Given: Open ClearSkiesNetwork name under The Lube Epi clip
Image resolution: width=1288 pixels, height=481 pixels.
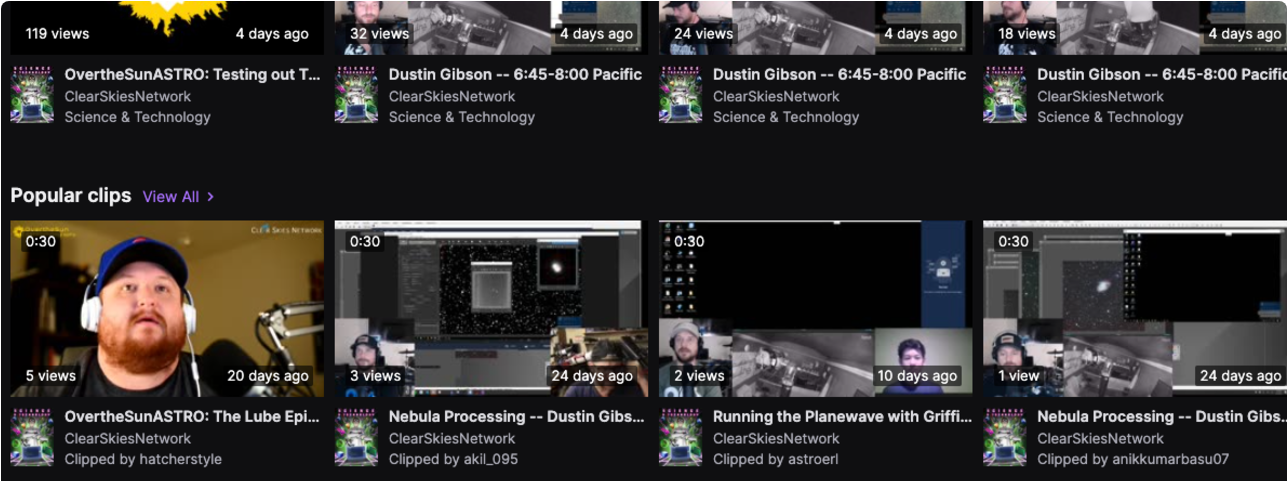Looking at the screenshot, I should coord(127,438).
